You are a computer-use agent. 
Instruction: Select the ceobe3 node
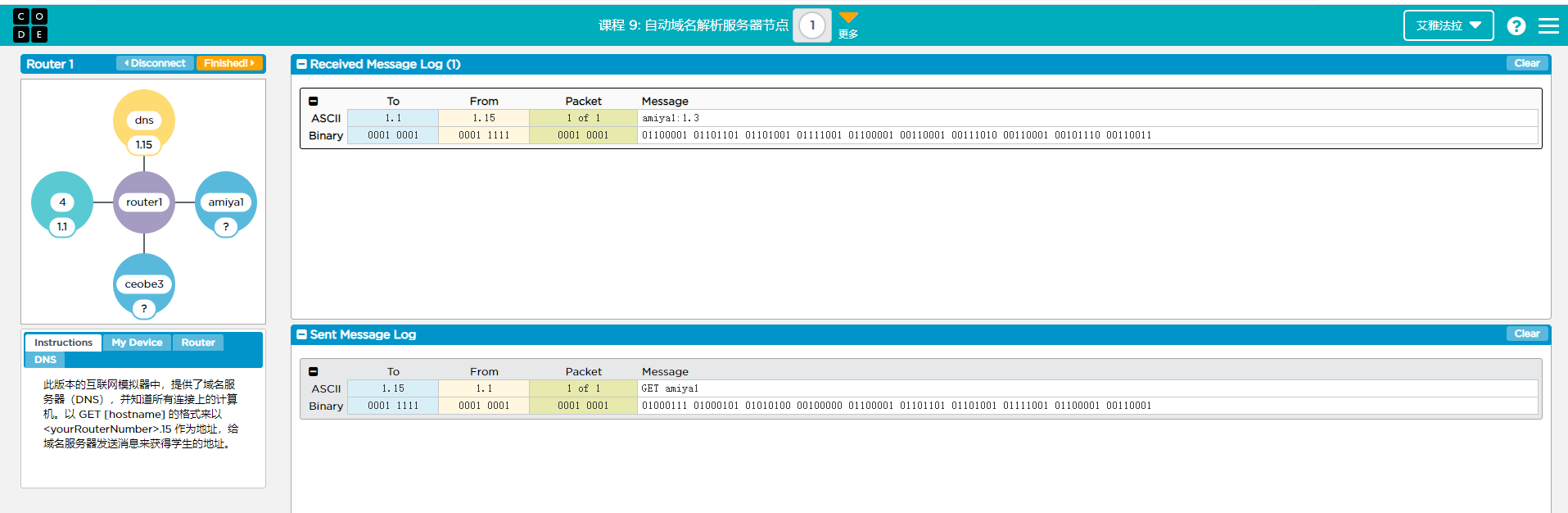pyautogui.click(x=144, y=284)
